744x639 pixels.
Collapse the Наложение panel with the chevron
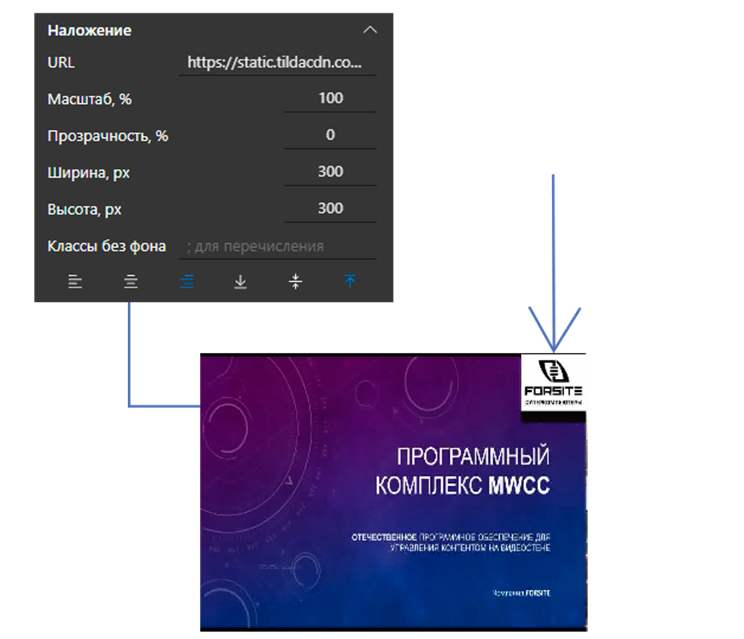[370, 30]
